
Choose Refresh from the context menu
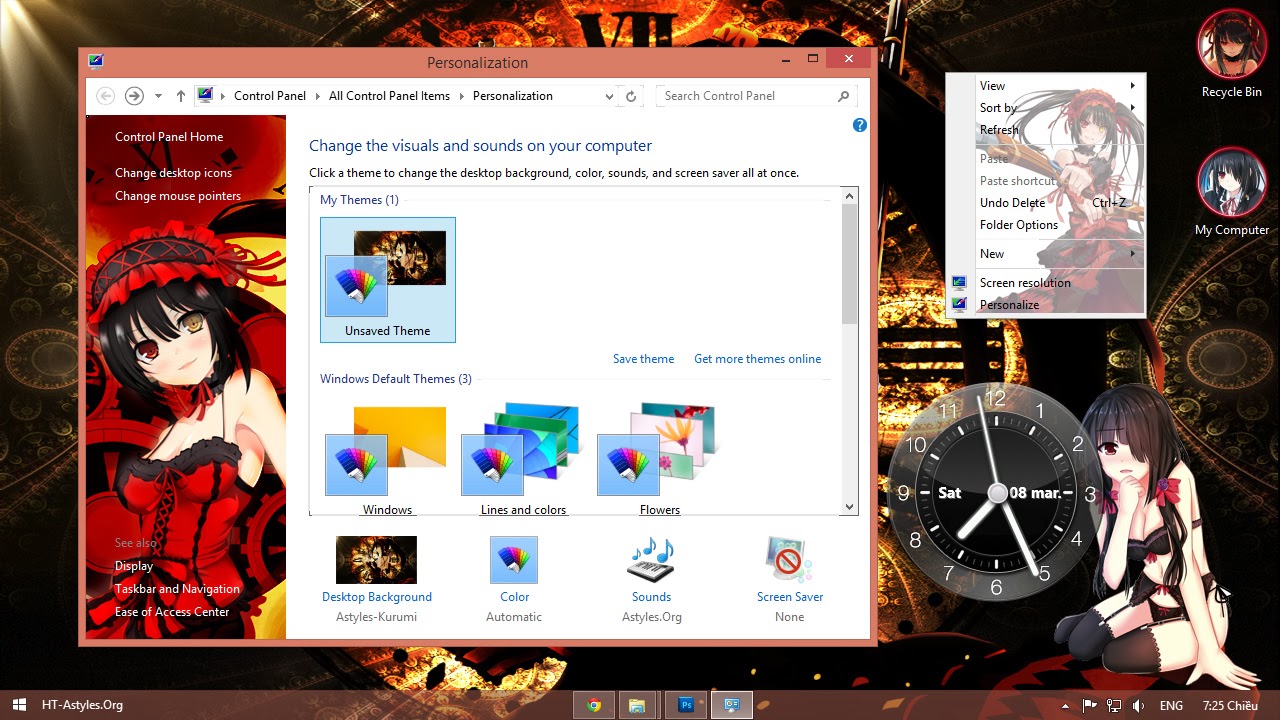1046,130
